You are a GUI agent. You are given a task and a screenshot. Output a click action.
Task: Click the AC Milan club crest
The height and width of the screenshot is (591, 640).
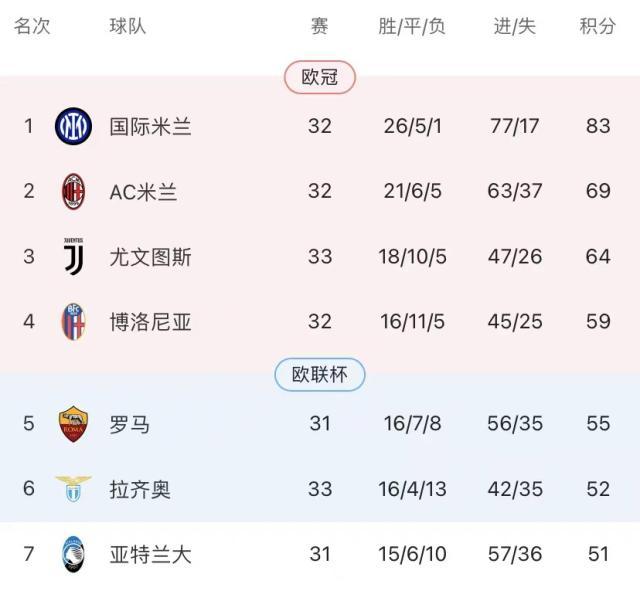tap(73, 191)
